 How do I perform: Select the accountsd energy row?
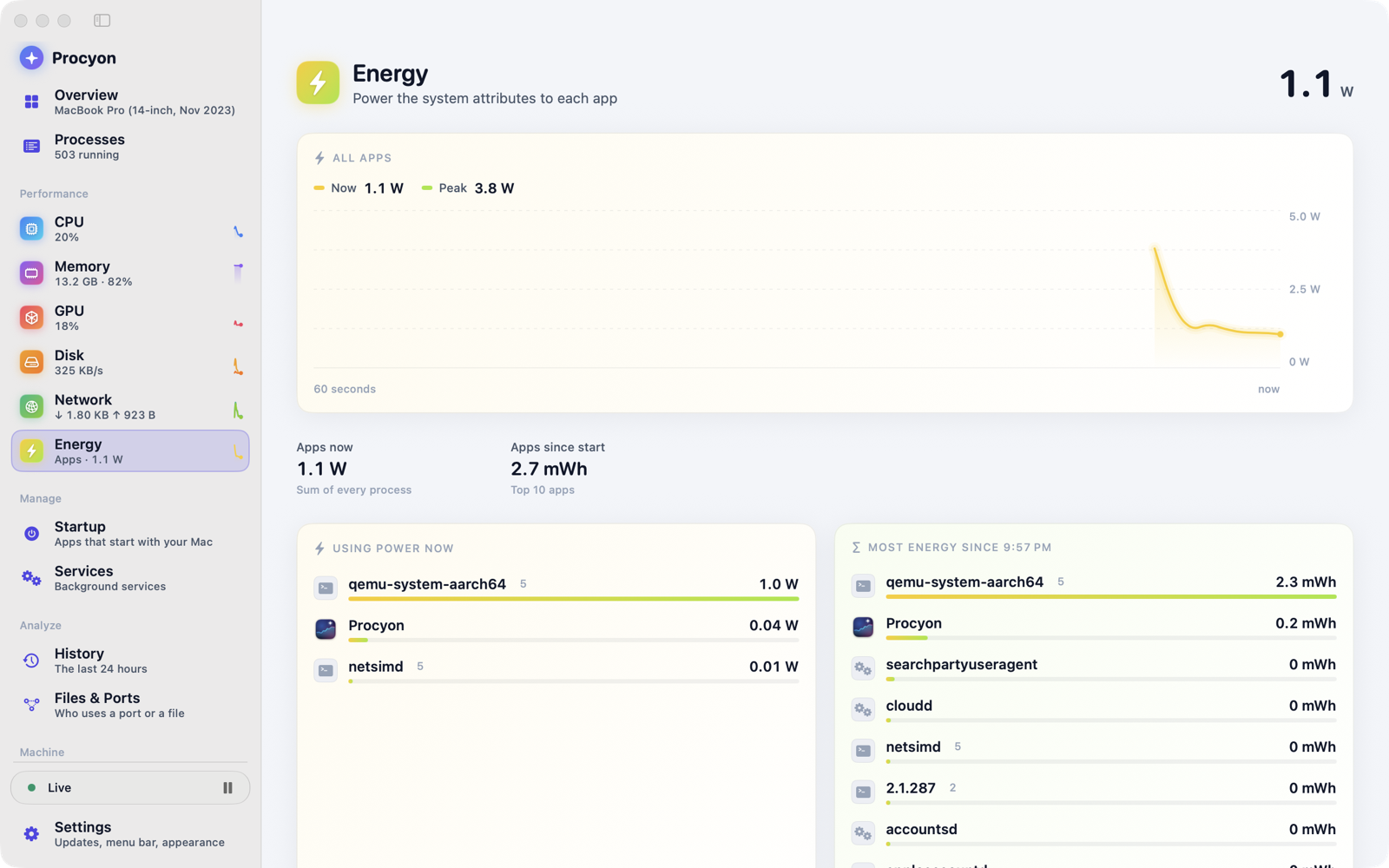pyautogui.click(x=1094, y=833)
